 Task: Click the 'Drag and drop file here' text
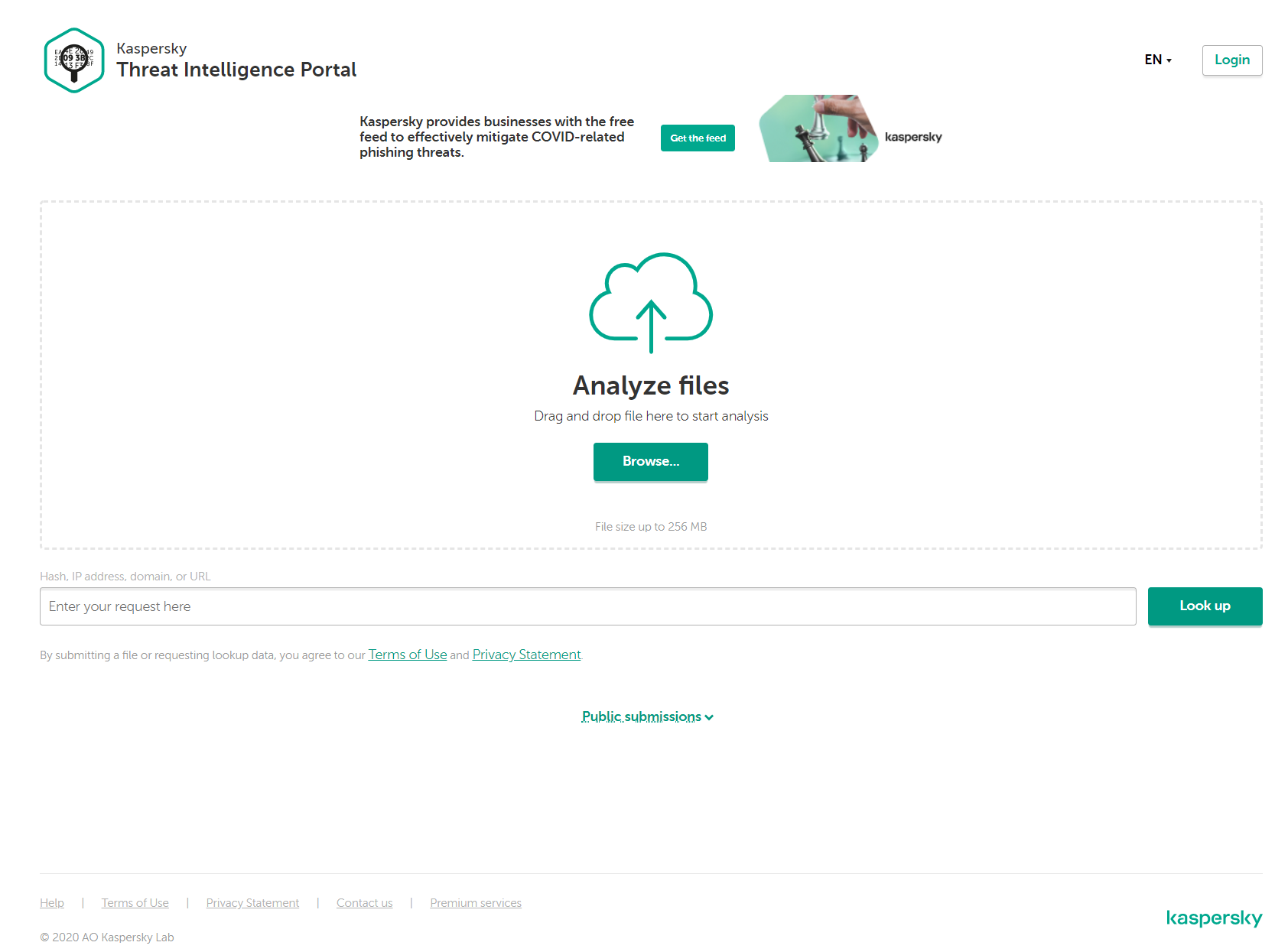click(651, 416)
